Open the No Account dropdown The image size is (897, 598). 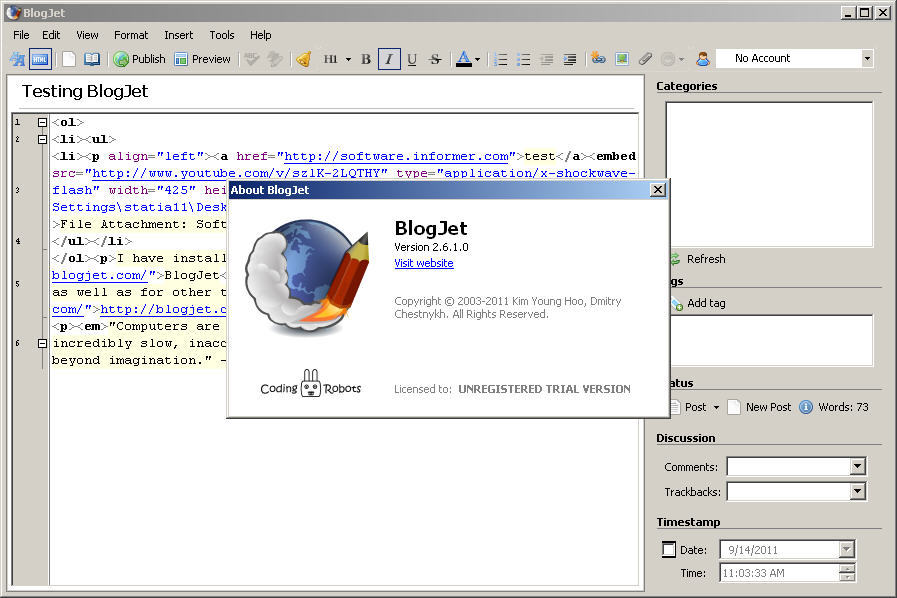coord(866,58)
